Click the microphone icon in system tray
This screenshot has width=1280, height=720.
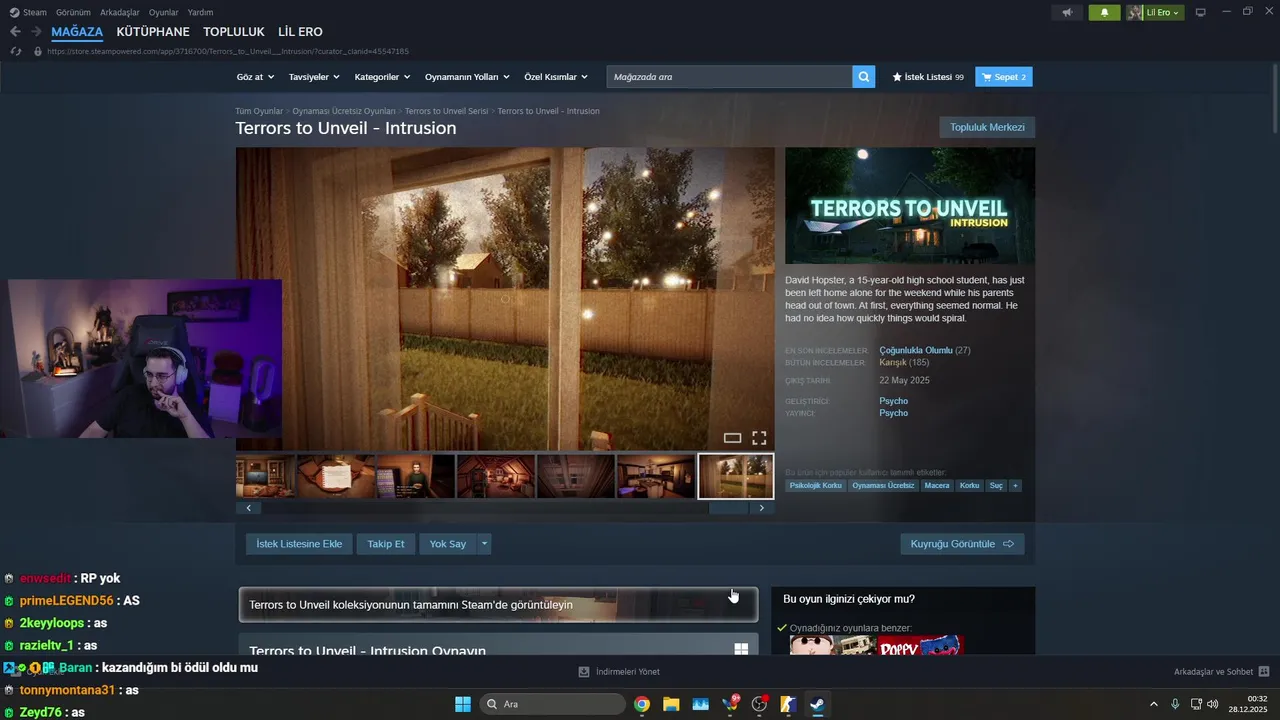point(1175,704)
